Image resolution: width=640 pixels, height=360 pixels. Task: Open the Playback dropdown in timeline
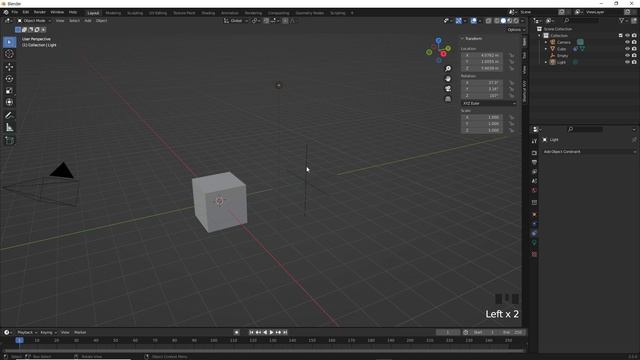pos(27,332)
